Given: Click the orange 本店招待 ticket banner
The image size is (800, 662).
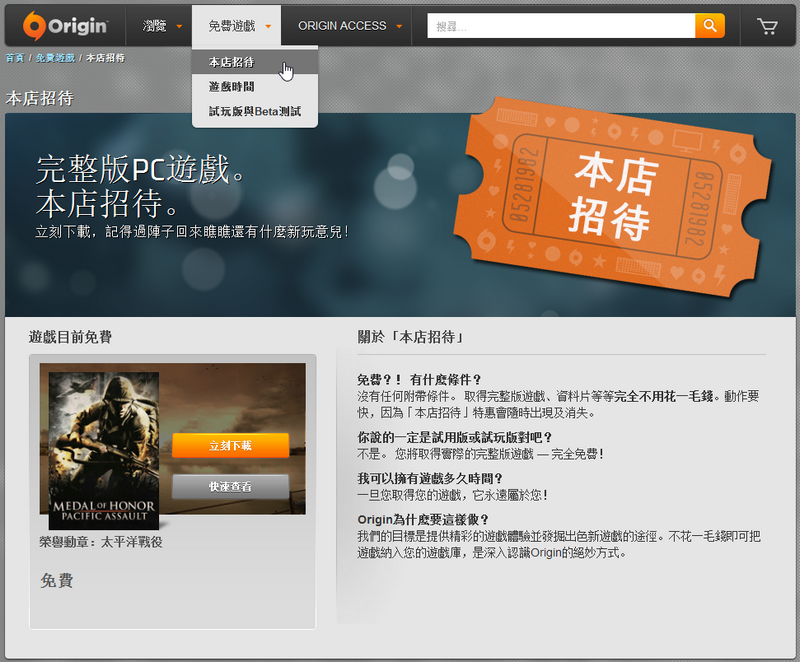Looking at the screenshot, I should [x=612, y=197].
